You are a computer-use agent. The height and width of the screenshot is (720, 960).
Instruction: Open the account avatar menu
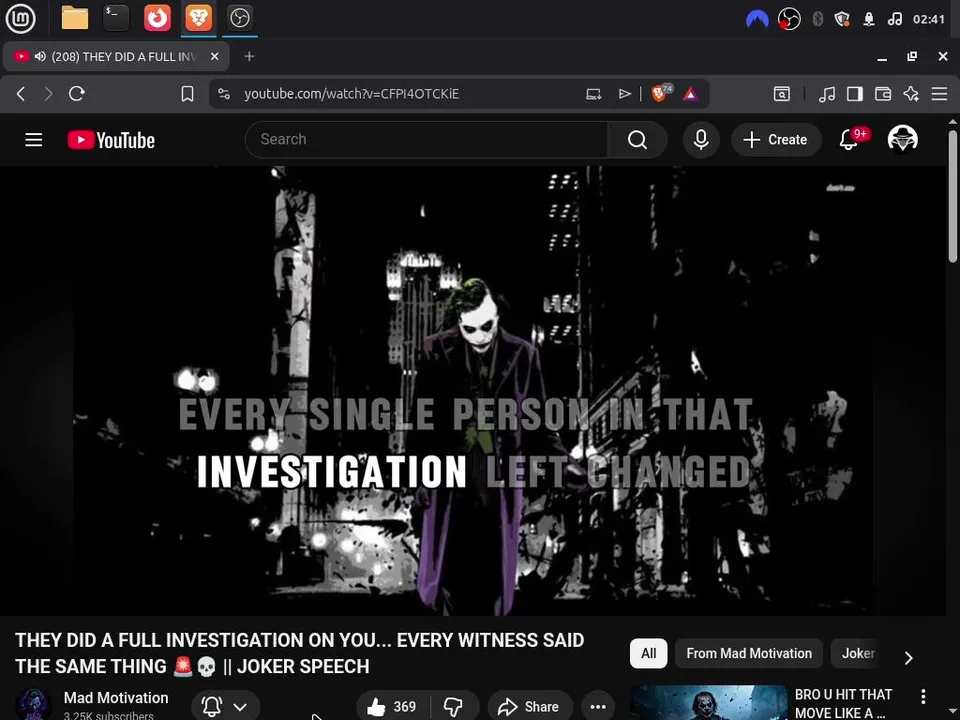902,139
